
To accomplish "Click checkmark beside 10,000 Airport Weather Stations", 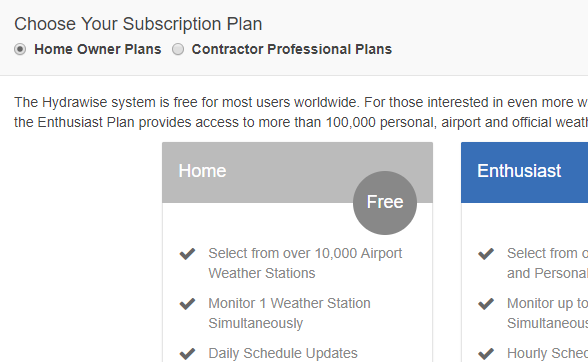I will [188, 254].
